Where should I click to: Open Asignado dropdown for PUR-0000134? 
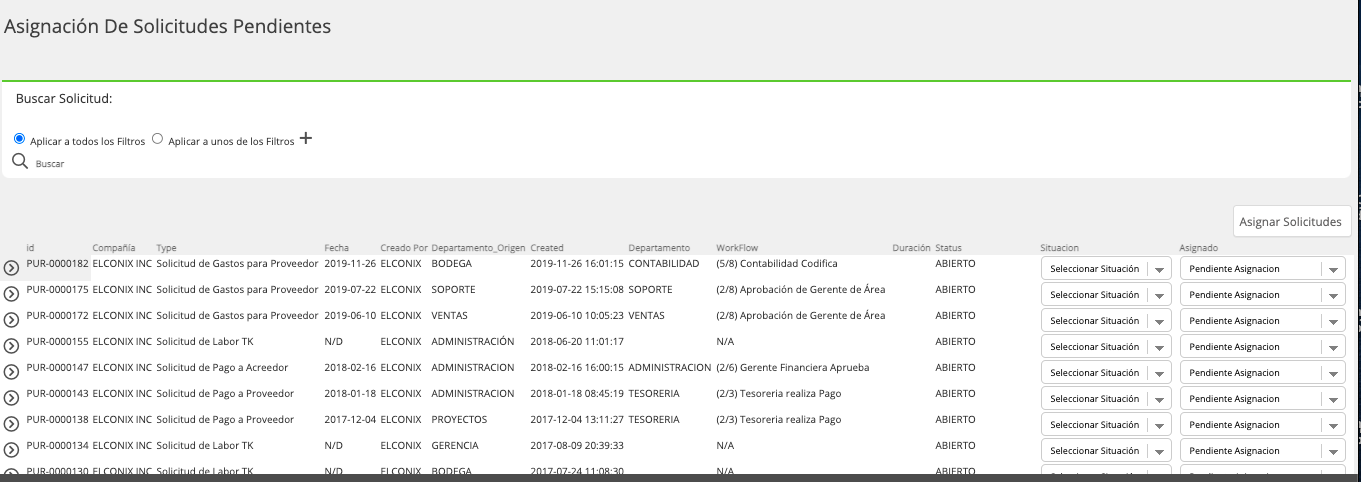[x=1263, y=451]
